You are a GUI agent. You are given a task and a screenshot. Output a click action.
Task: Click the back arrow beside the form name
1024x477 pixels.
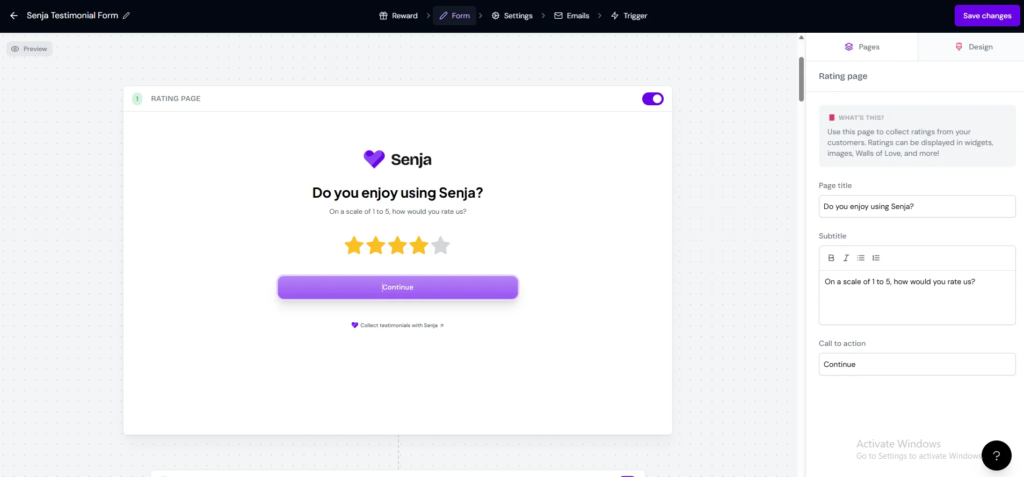point(14,16)
